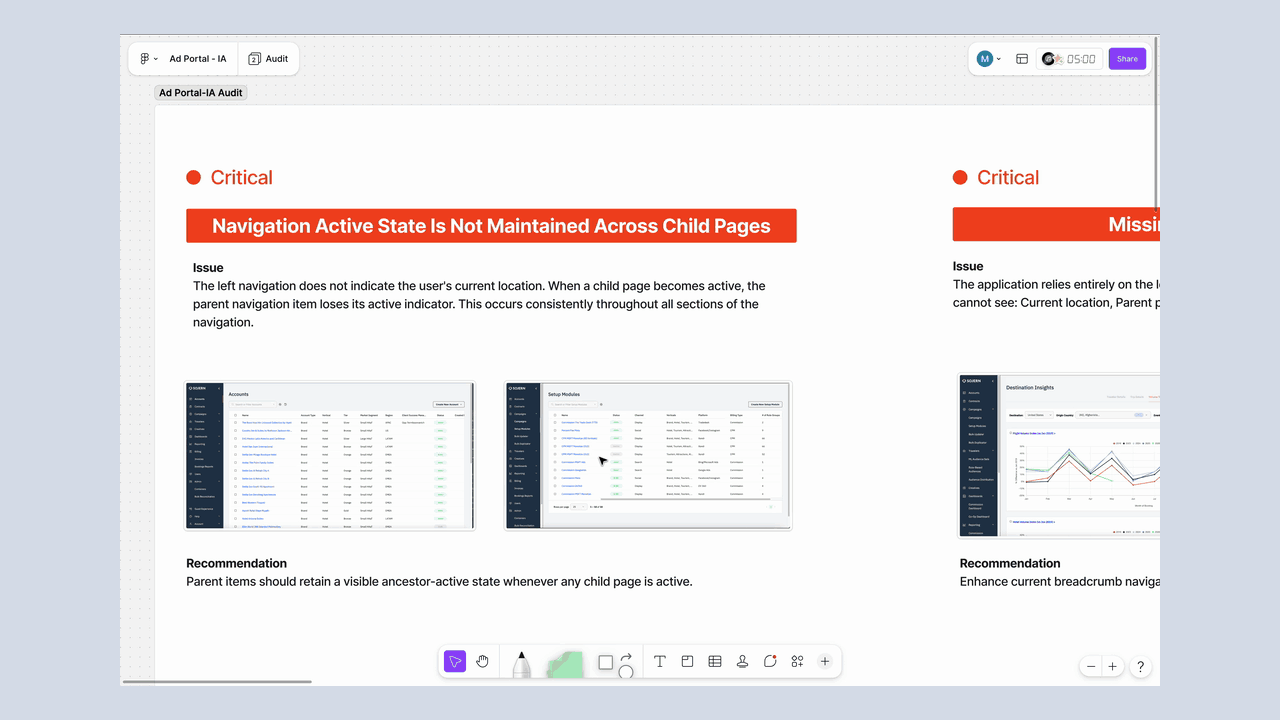Viewport: 1280px width, 720px height.
Task: Select the 'Parent items should retain' recommendation text
Action: [439, 581]
